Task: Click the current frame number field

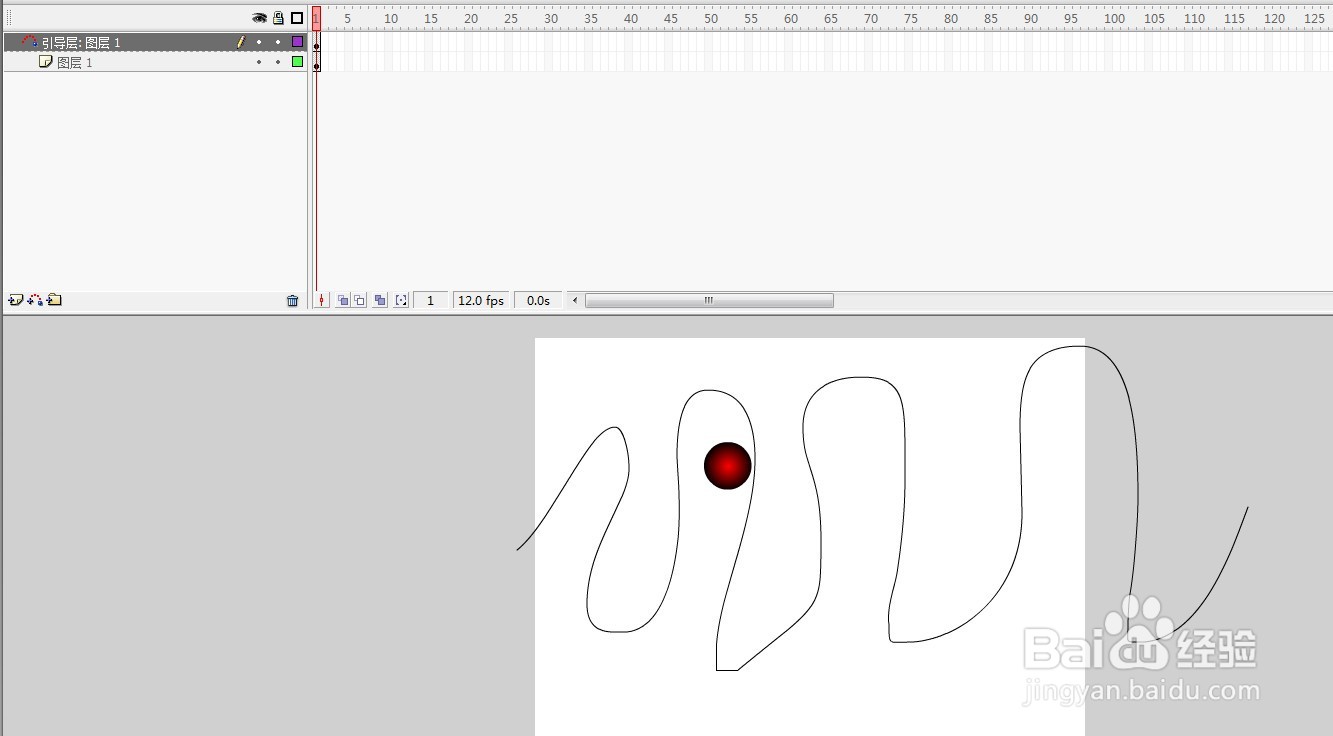Action: [x=431, y=300]
